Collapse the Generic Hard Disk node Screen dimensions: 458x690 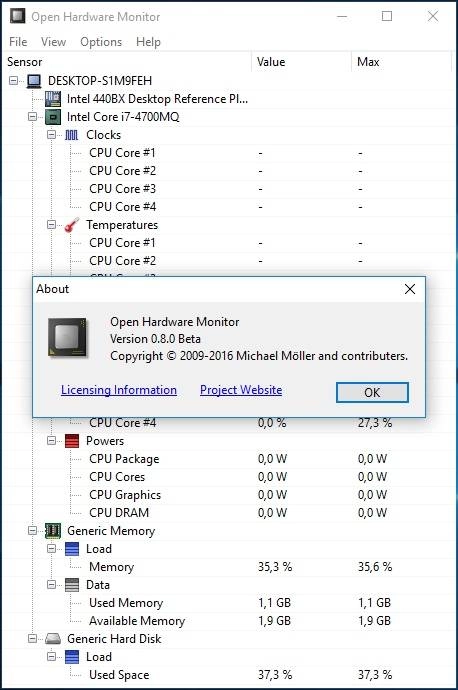pos(33,639)
